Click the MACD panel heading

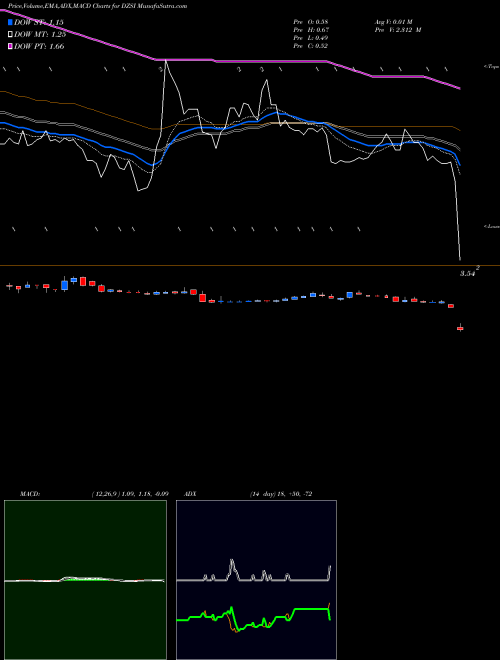tap(30, 494)
